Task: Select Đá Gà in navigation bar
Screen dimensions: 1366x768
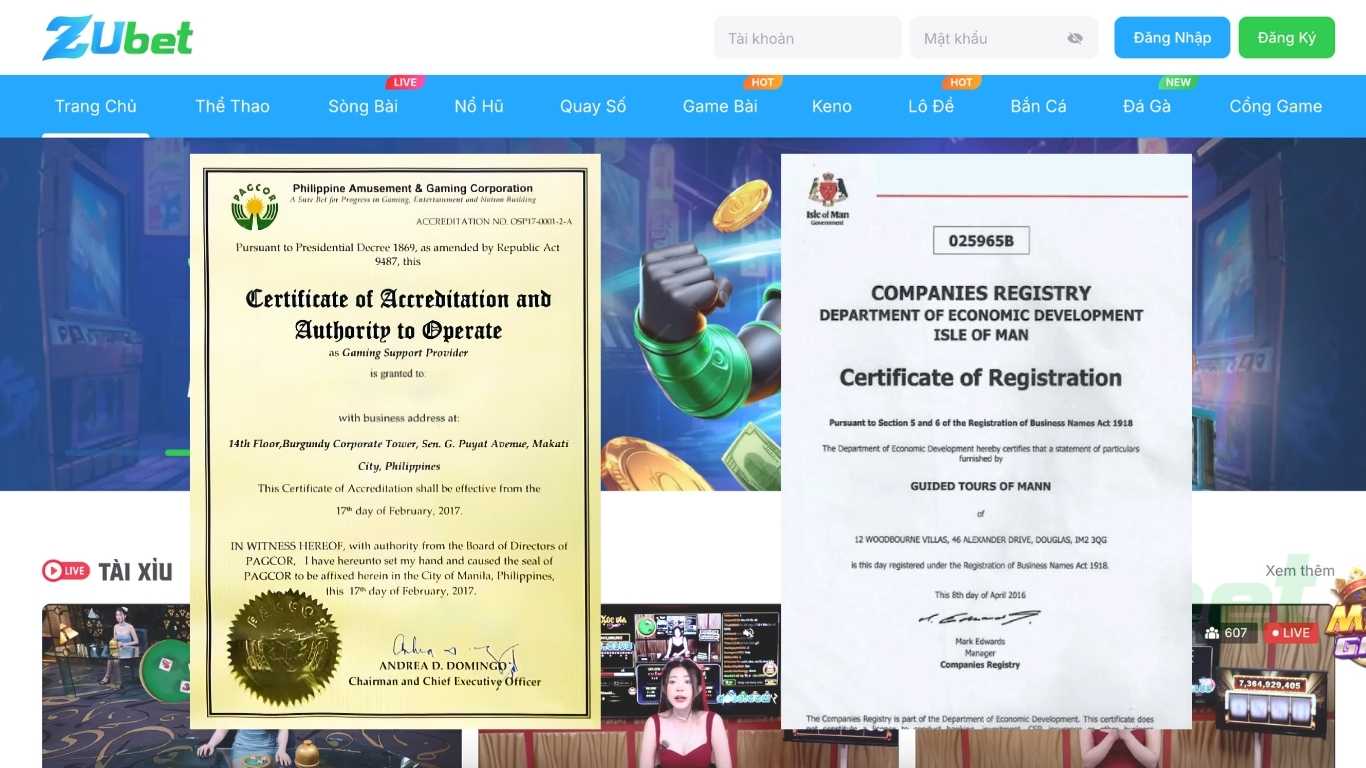Action: click(x=1147, y=106)
